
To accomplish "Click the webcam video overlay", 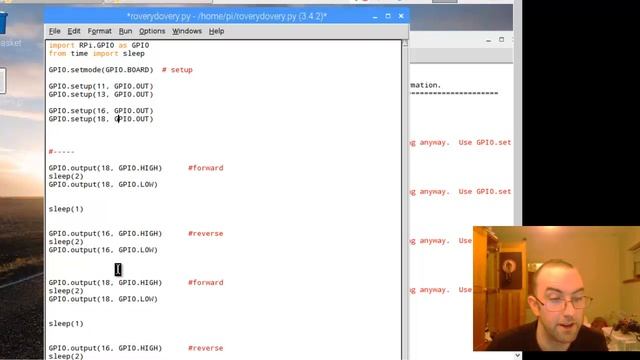I will [556, 289].
